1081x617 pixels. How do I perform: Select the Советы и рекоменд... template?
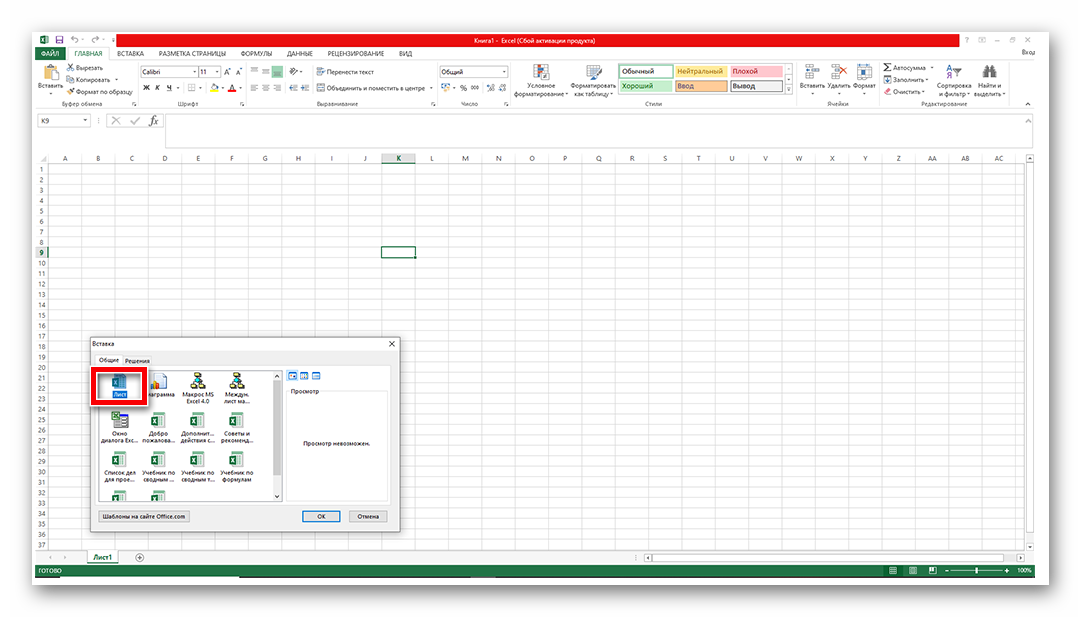click(x=236, y=427)
